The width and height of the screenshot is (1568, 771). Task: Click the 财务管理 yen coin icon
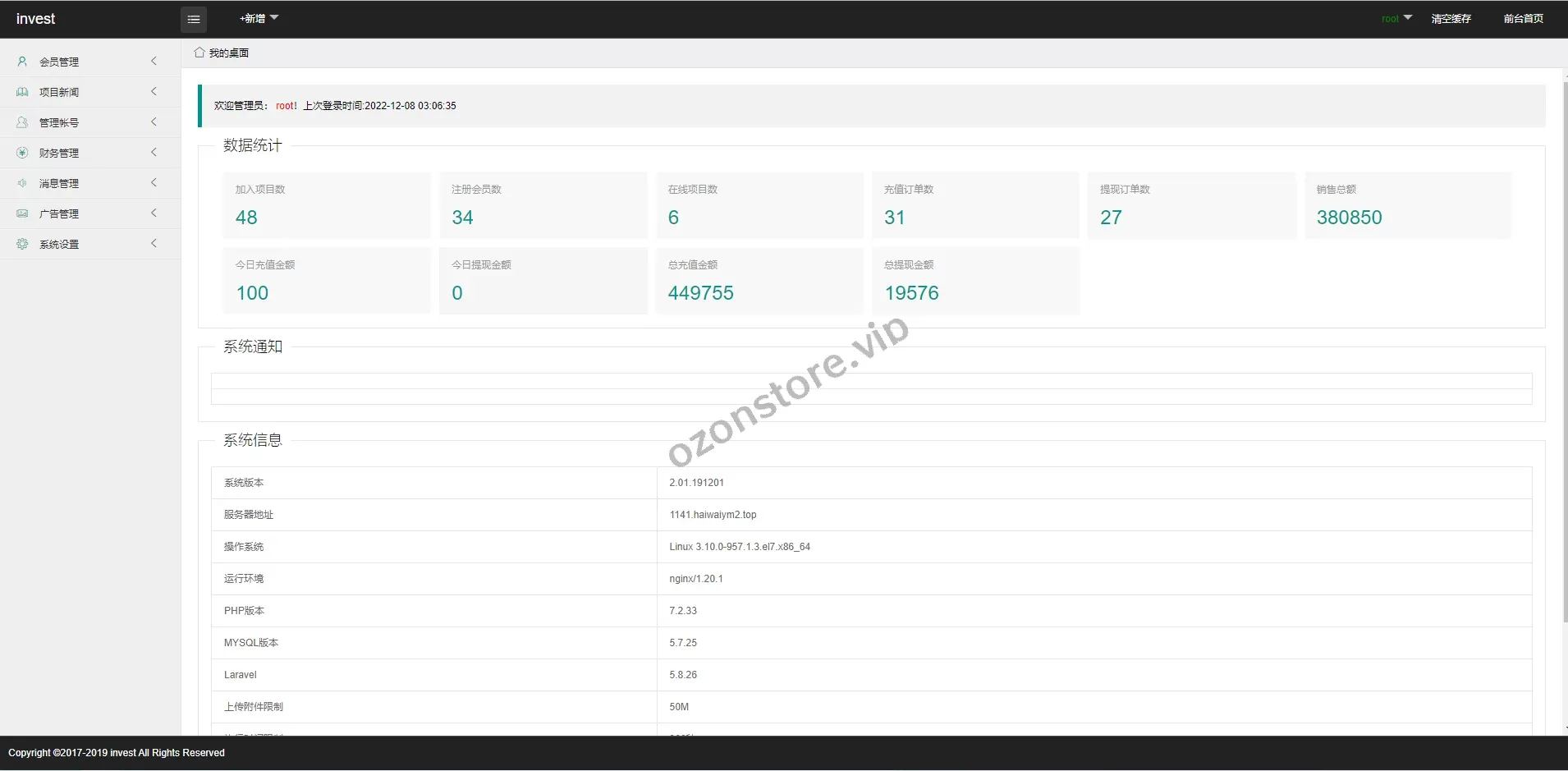coord(22,153)
